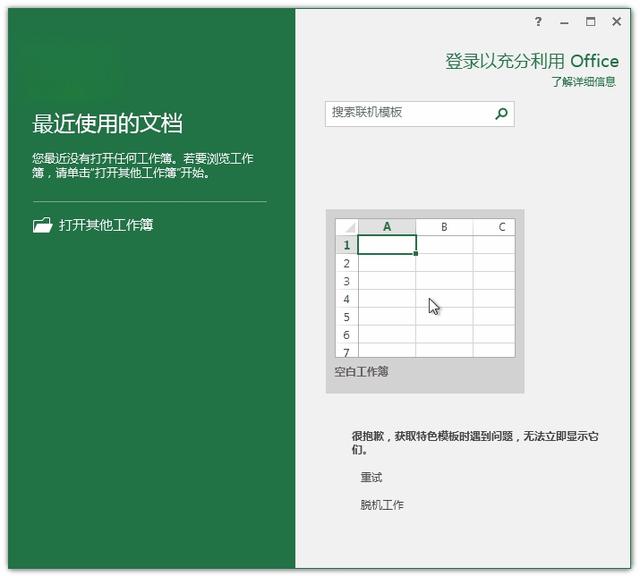Click the selected cell A1 in the preview

coord(387,245)
